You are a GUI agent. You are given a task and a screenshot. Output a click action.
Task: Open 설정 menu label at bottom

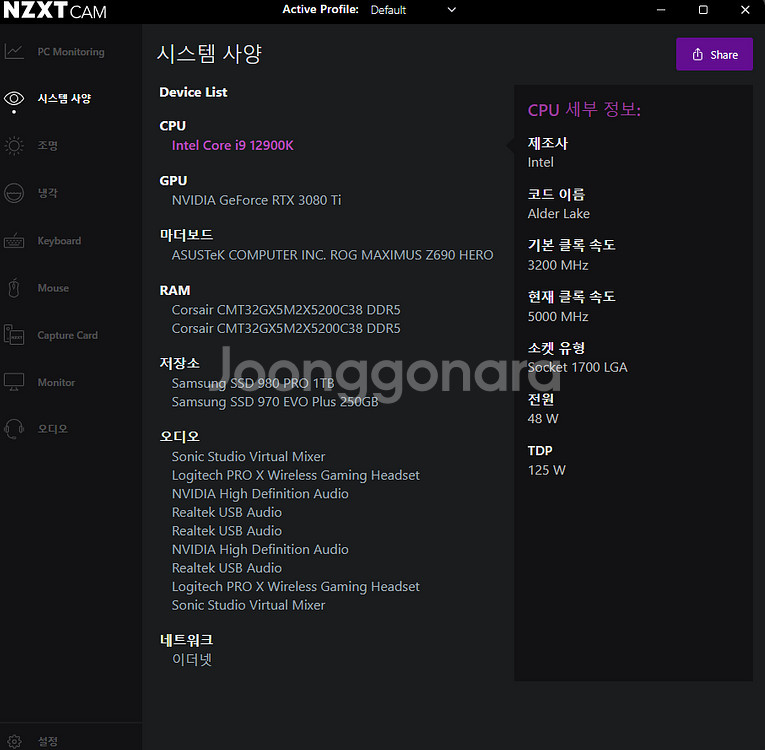click(x=48, y=742)
